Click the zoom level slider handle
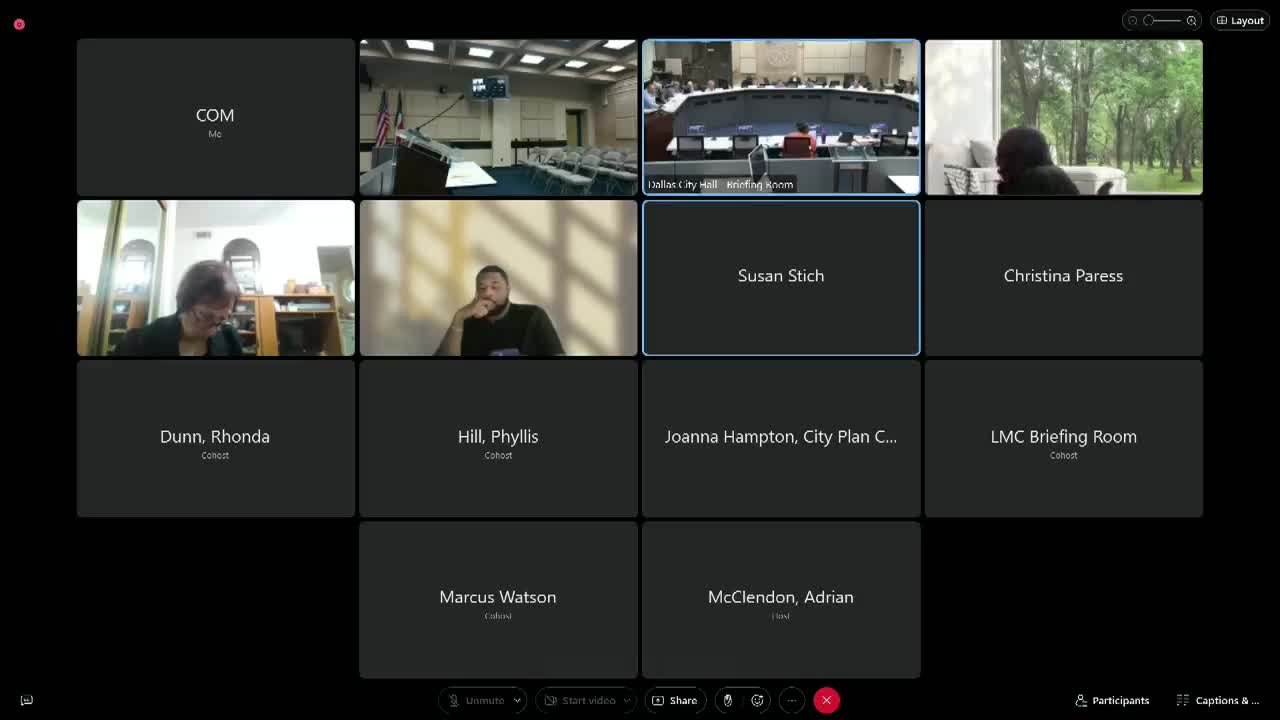 [x=1150, y=20]
